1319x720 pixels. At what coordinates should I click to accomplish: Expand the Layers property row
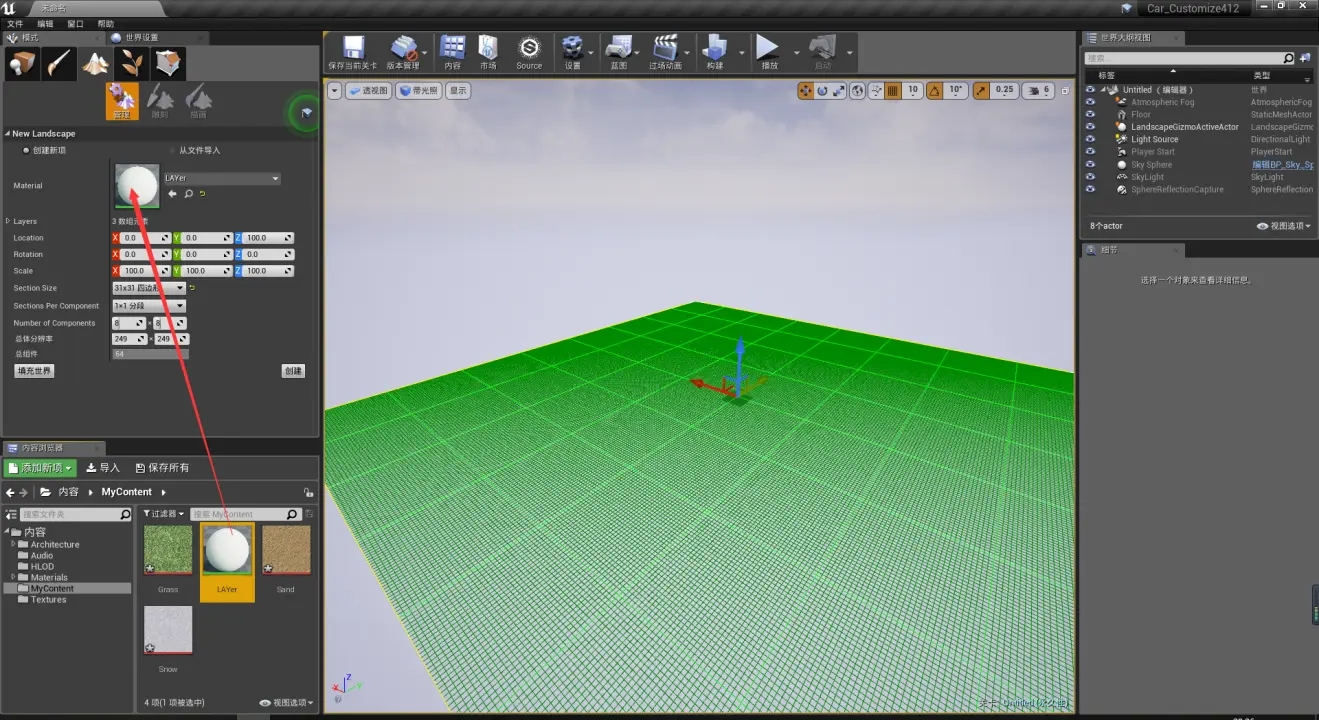(8, 221)
